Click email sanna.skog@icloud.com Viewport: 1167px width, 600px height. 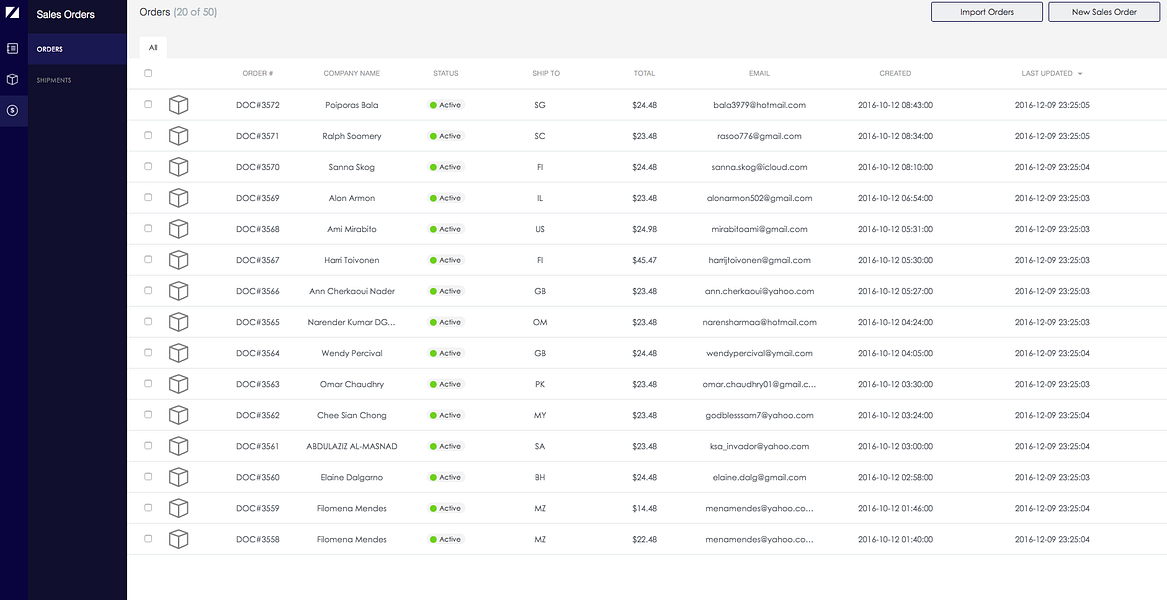(759, 167)
